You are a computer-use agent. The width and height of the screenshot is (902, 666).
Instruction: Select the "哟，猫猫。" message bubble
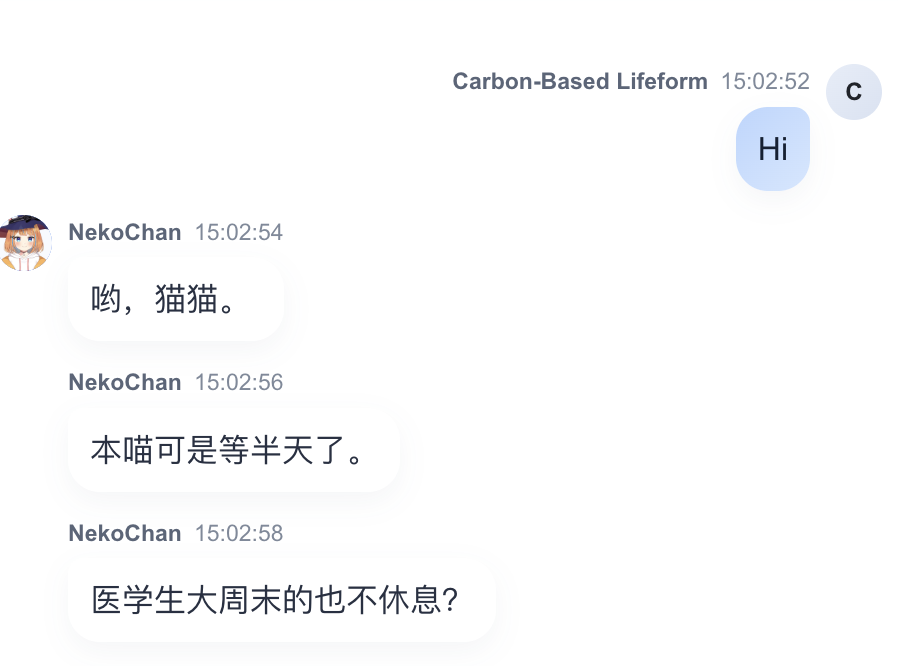pos(176,300)
